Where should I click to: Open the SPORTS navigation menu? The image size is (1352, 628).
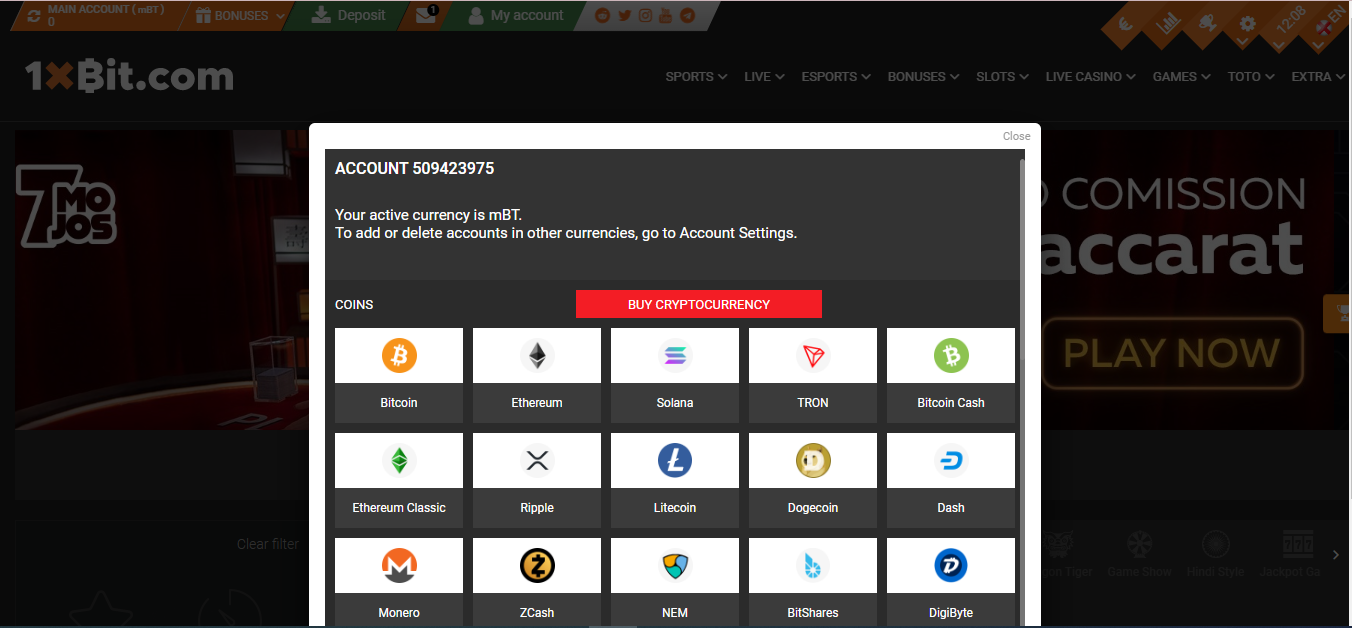[x=696, y=77]
